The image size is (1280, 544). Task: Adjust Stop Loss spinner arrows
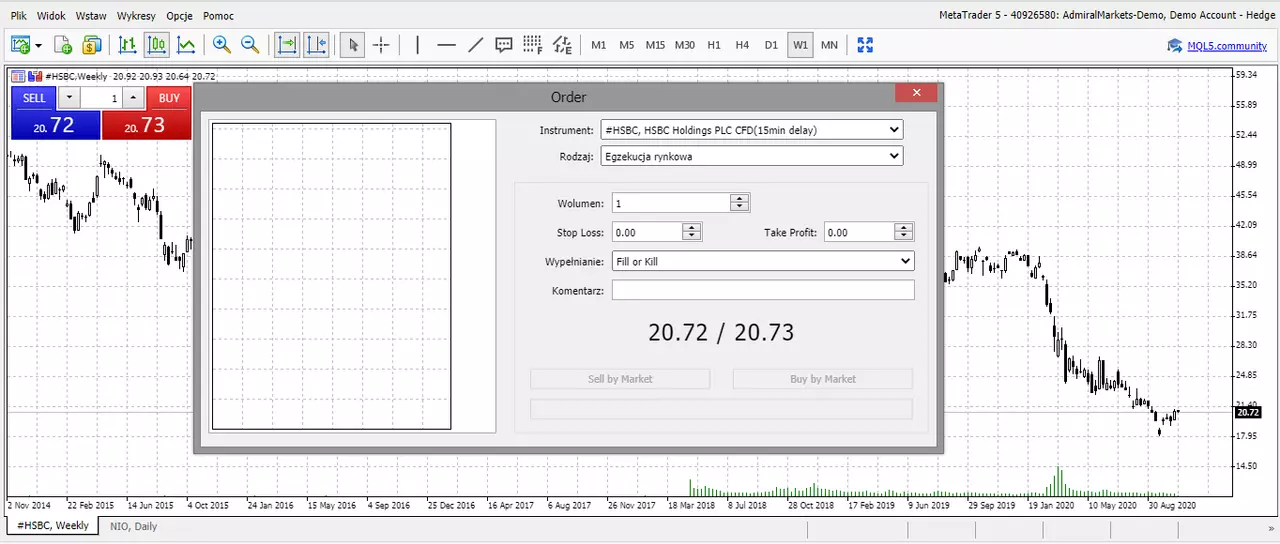pos(692,232)
